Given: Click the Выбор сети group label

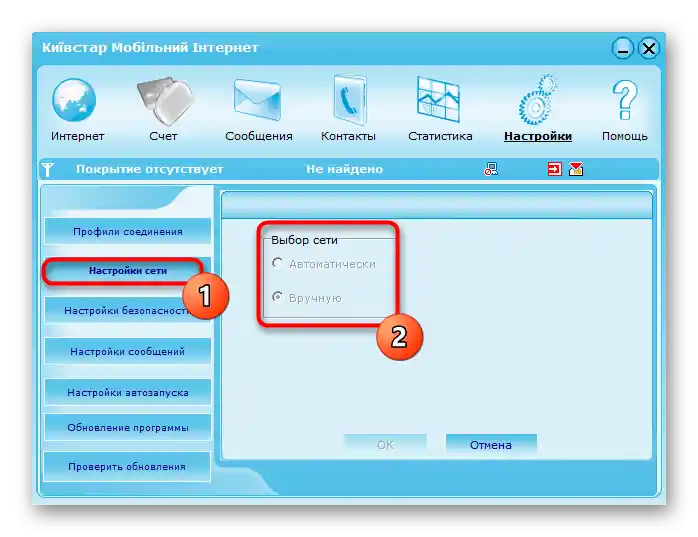Looking at the screenshot, I should [304, 240].
